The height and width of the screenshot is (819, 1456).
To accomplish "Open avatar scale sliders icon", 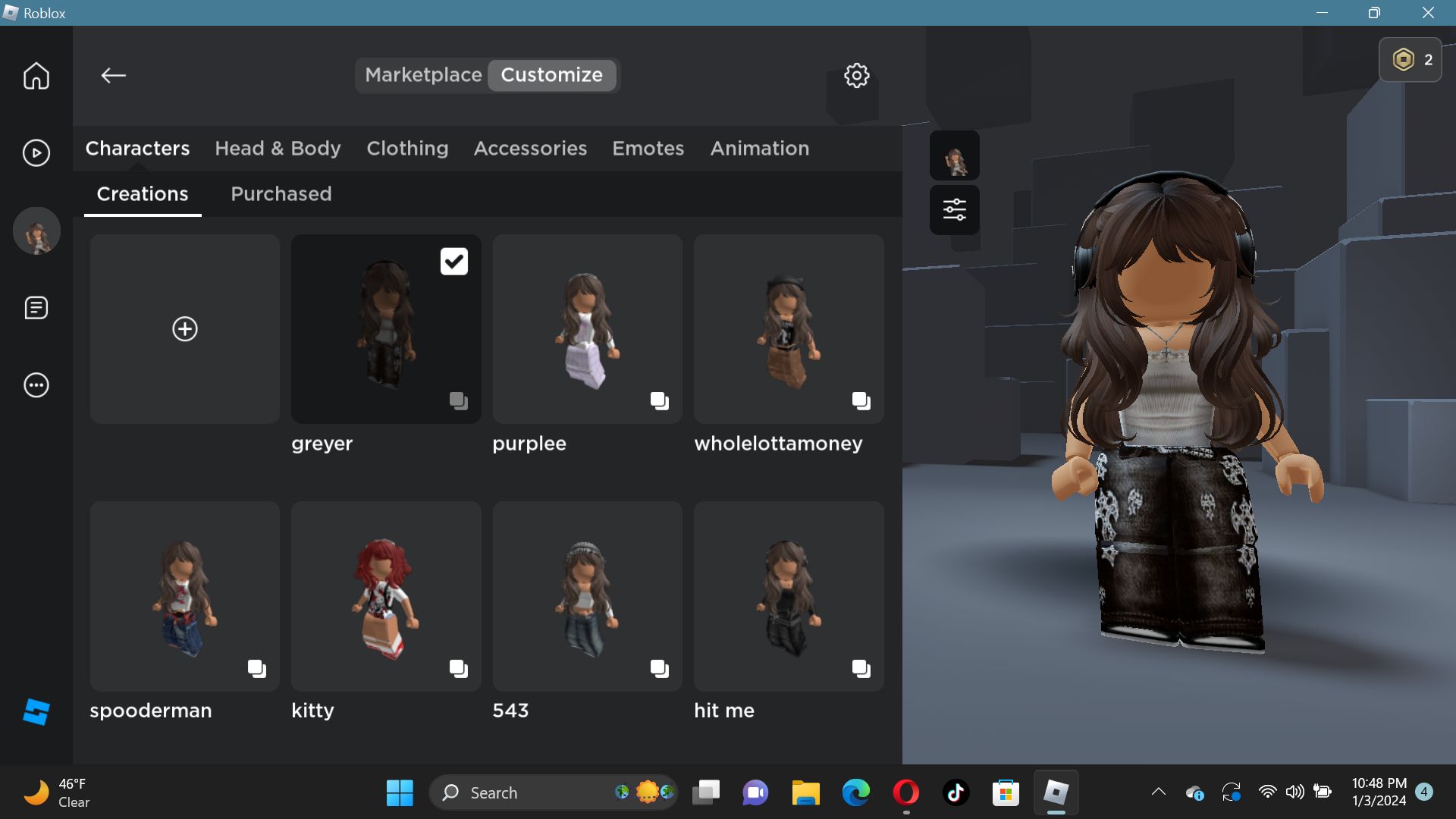I will 954,209.
